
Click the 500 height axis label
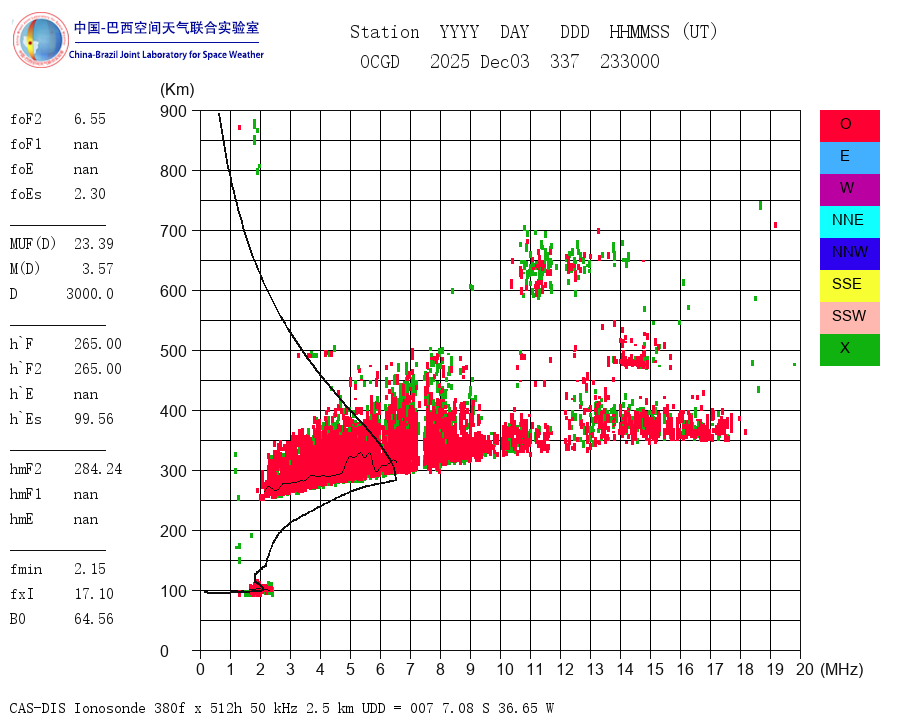pos(173,351)
